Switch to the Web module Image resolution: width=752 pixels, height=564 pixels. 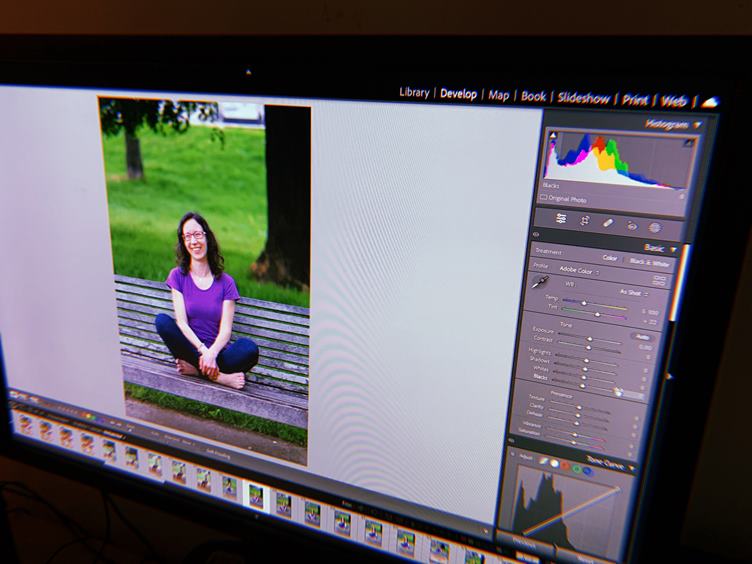tap(673, 101)
